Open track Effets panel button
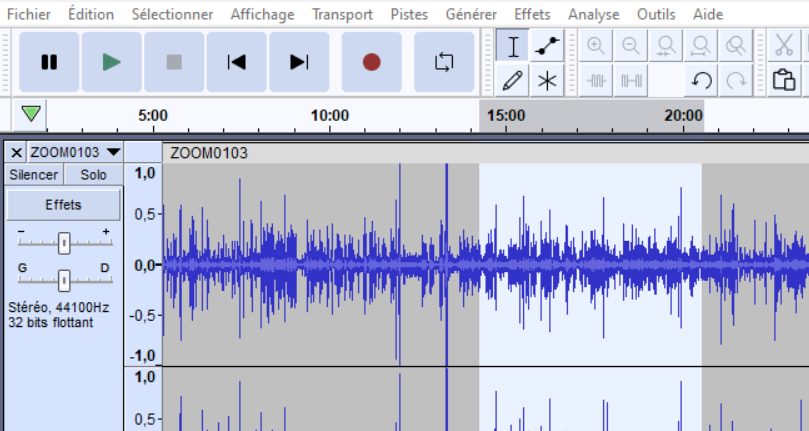Screen dimensions: 809x431 click(63, 205)
